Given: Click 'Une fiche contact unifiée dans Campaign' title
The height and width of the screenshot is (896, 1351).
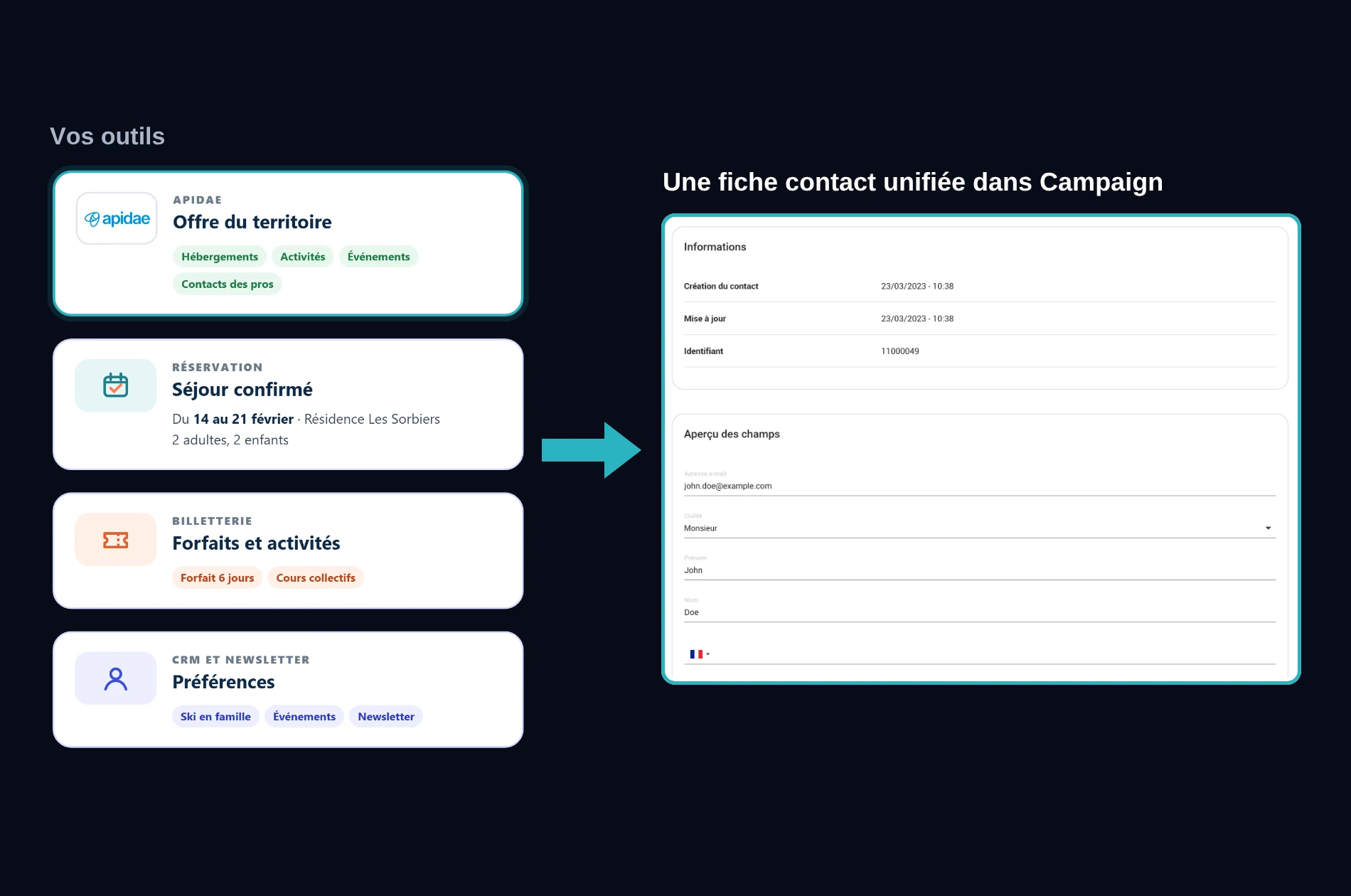Looking at the screenshot, I should (x=913, y=182).
